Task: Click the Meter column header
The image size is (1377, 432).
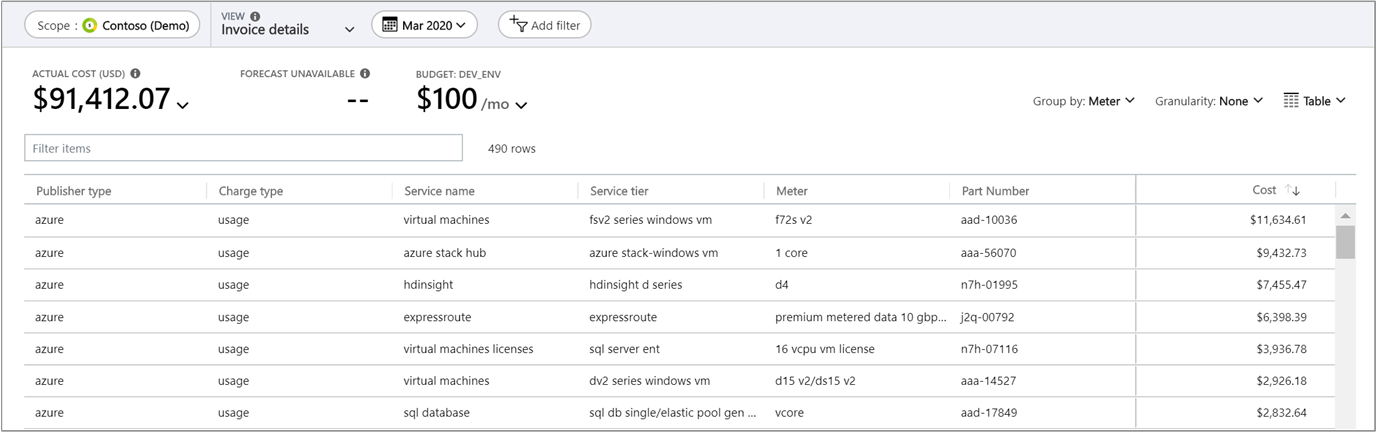Action: (791, 191)
